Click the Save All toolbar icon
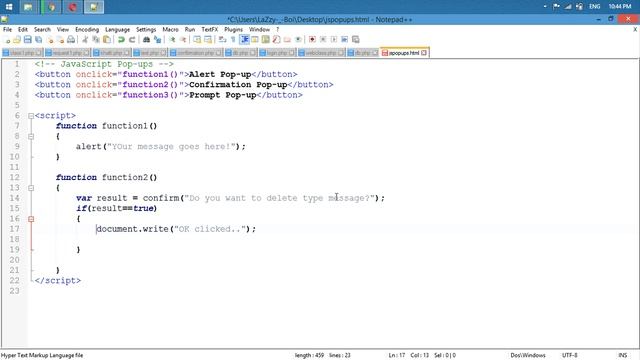The width and height of the screenshot is (640, 360). [x=39, y=40]
